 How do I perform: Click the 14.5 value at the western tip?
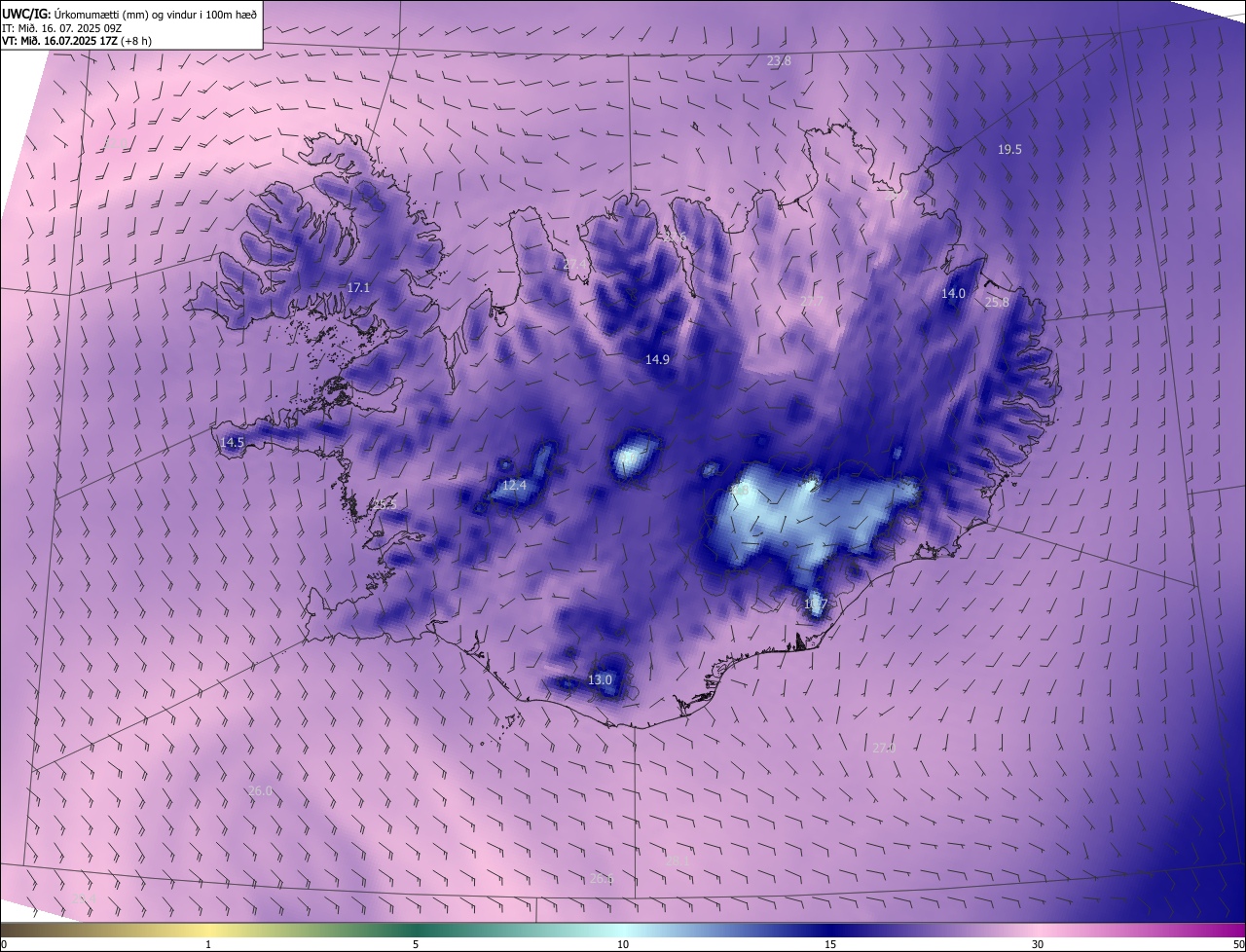232,442
